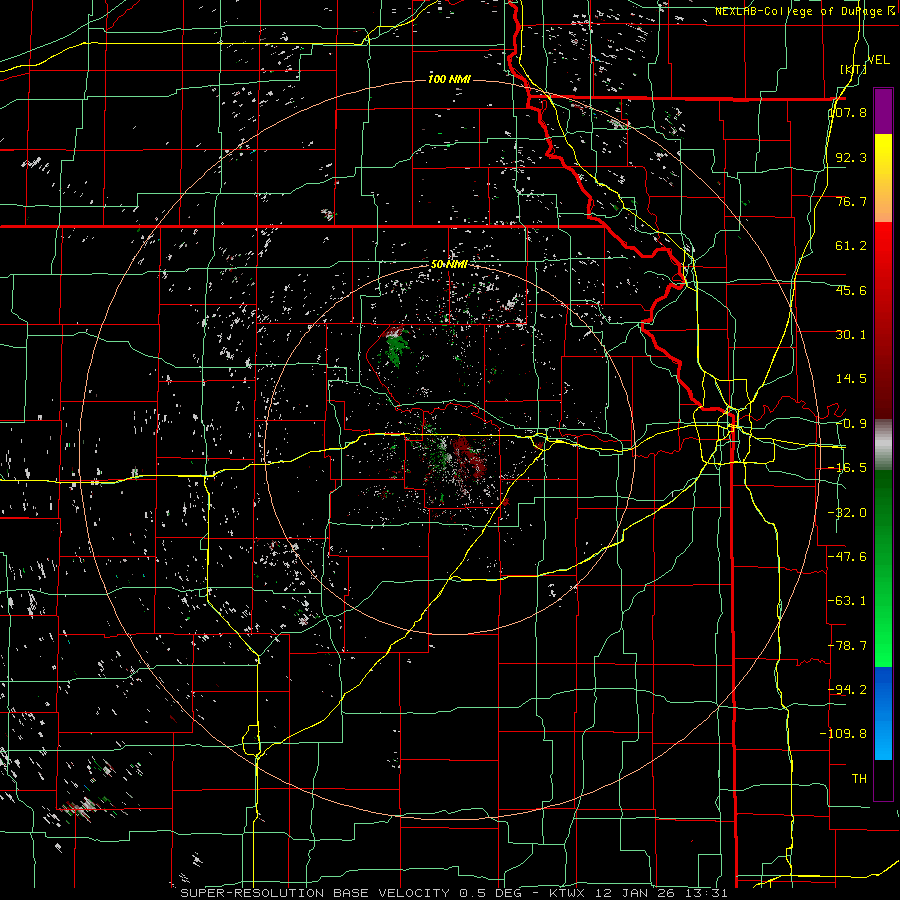Click the red segment of the velocity color bar
The height and width of the screenshot is (900, 900).
883,320
